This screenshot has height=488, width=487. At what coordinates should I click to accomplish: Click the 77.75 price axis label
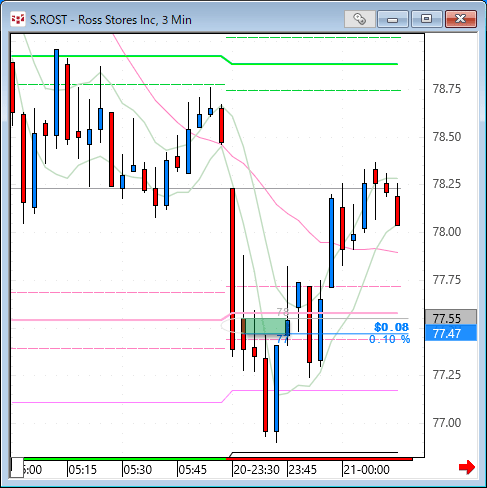447,280
